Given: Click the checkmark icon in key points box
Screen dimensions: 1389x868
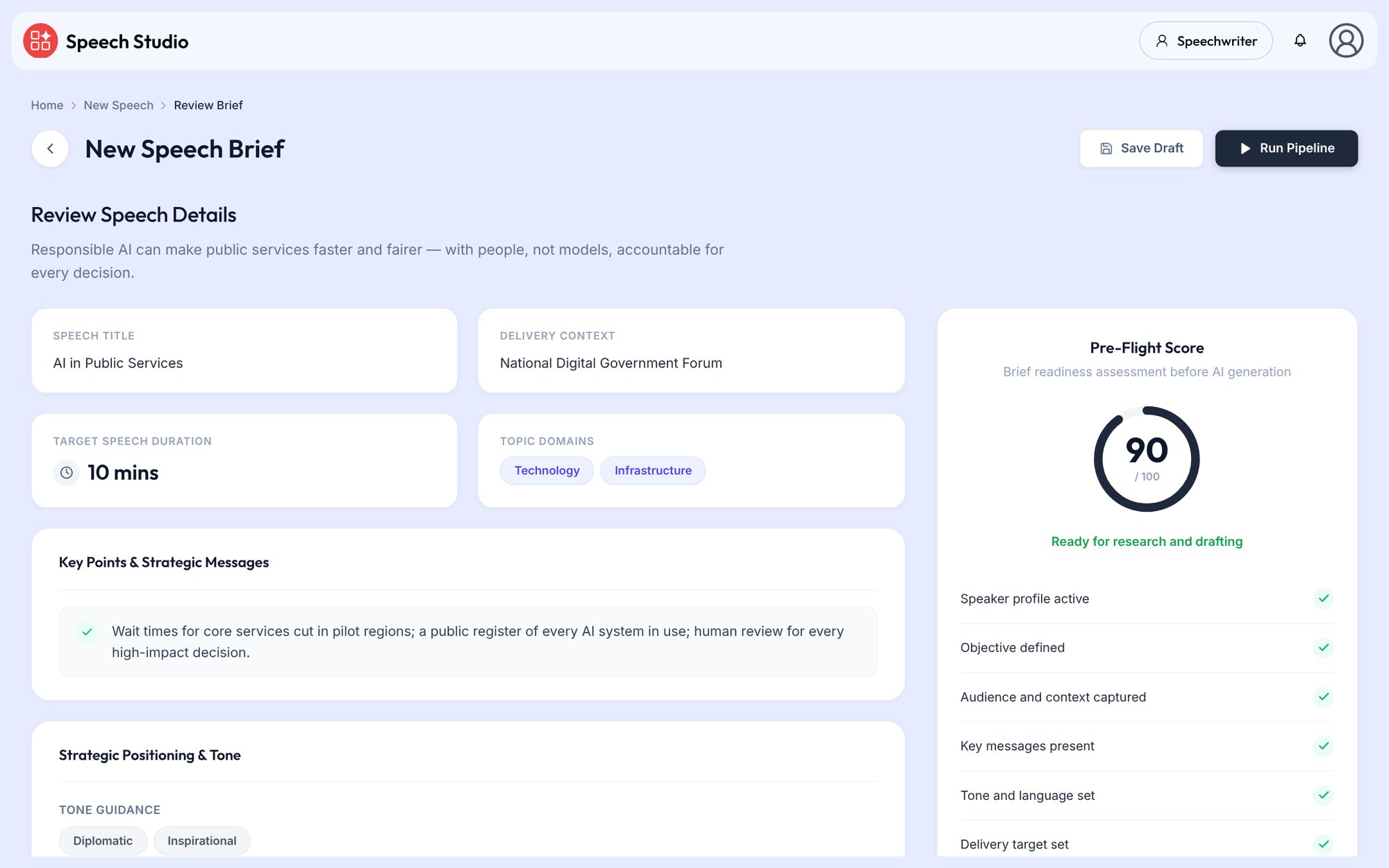Looking at the screenshot, I should pos(87,632).
